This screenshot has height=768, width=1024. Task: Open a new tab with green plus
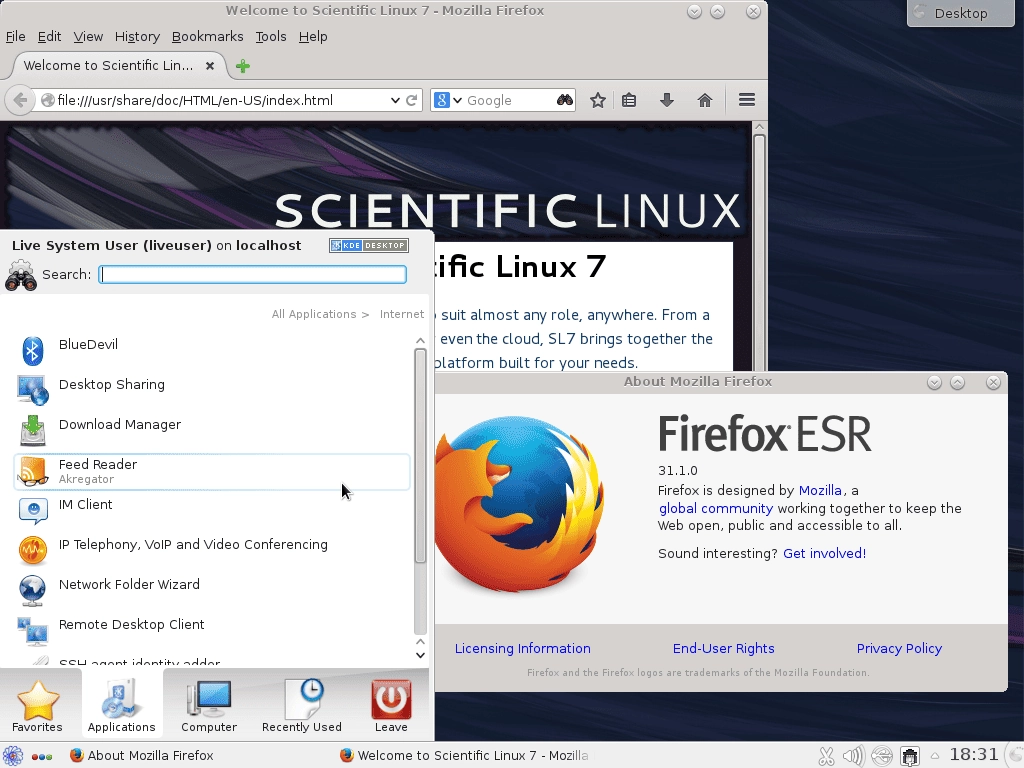(243, 66)
